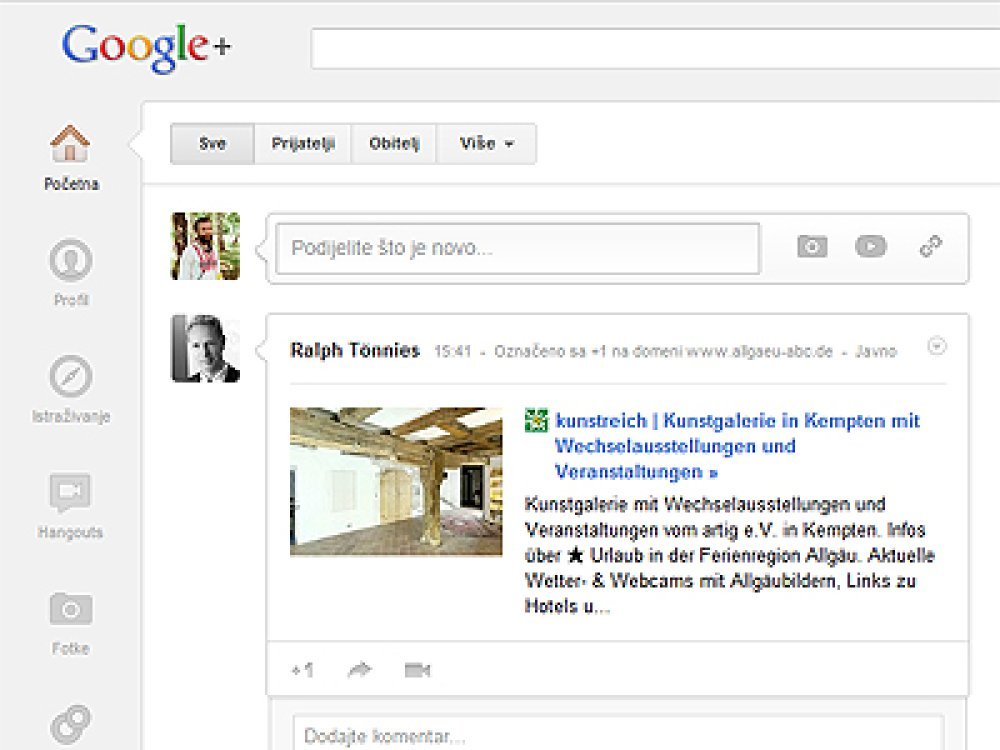Select the Sve stream tab
Image resolution: width=1000 pixels, height=750 pixels.
coord(212,144)
